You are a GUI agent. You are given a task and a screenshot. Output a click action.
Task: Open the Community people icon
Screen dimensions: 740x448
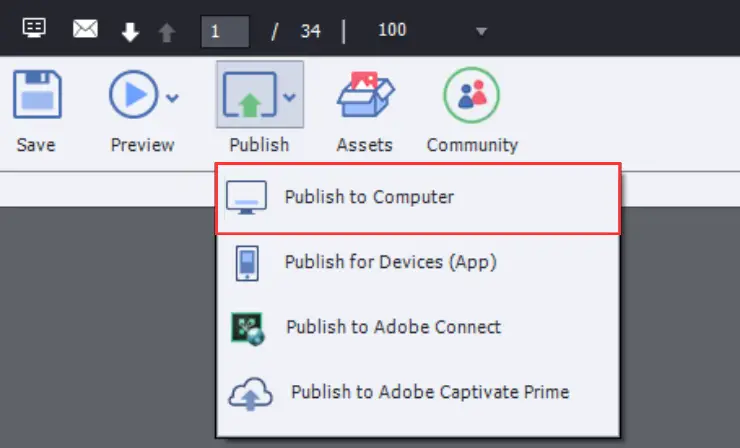[x=471, y=95]
